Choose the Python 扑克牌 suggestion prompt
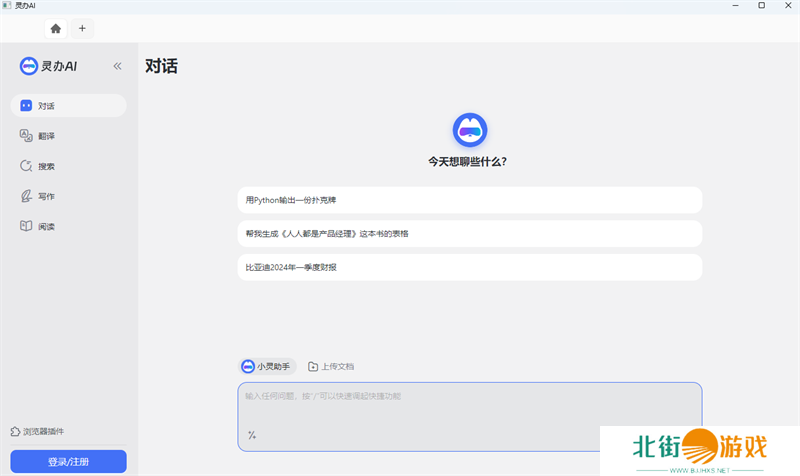Viewport: 800px width, 476px height. tap(469, 200)
